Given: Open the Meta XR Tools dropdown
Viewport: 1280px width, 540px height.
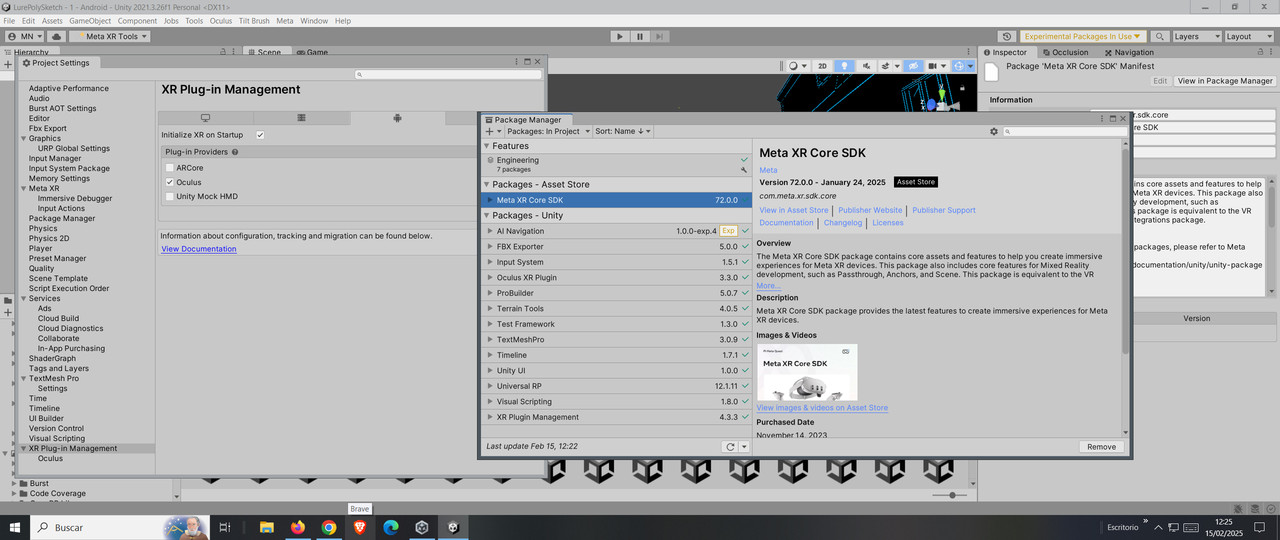Looking at the screenshot, I should point(111,36).
